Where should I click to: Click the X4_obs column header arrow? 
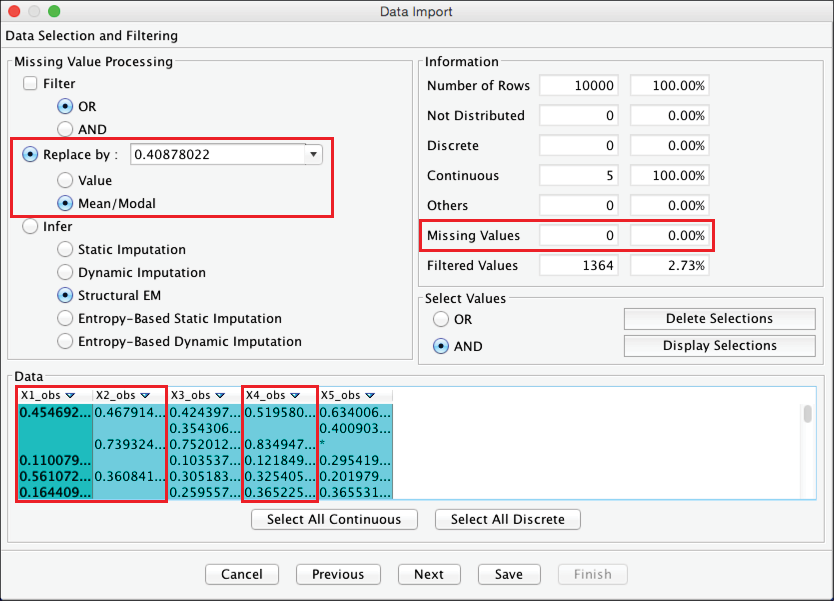295,396
